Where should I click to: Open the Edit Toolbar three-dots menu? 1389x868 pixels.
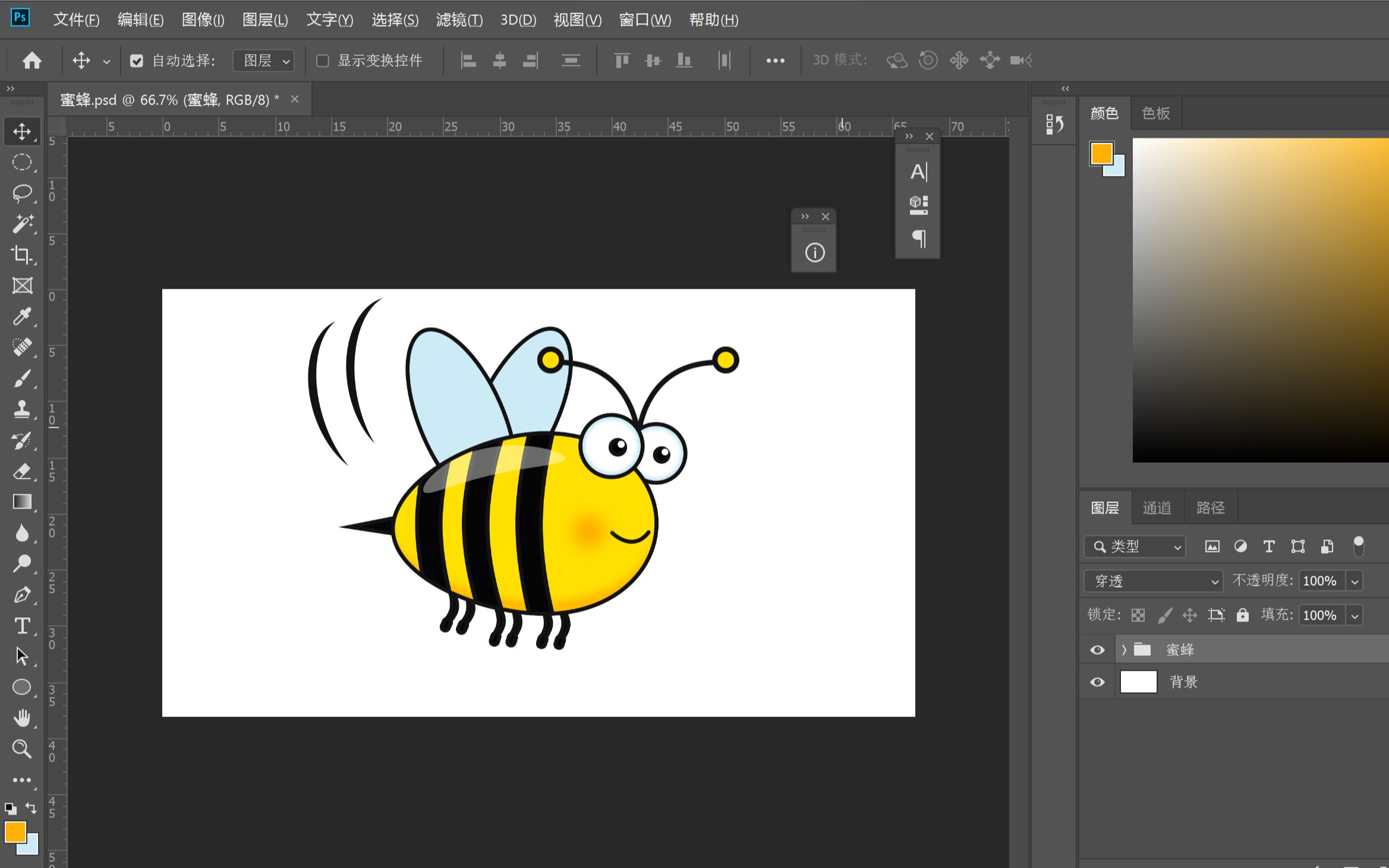[22, 780]
